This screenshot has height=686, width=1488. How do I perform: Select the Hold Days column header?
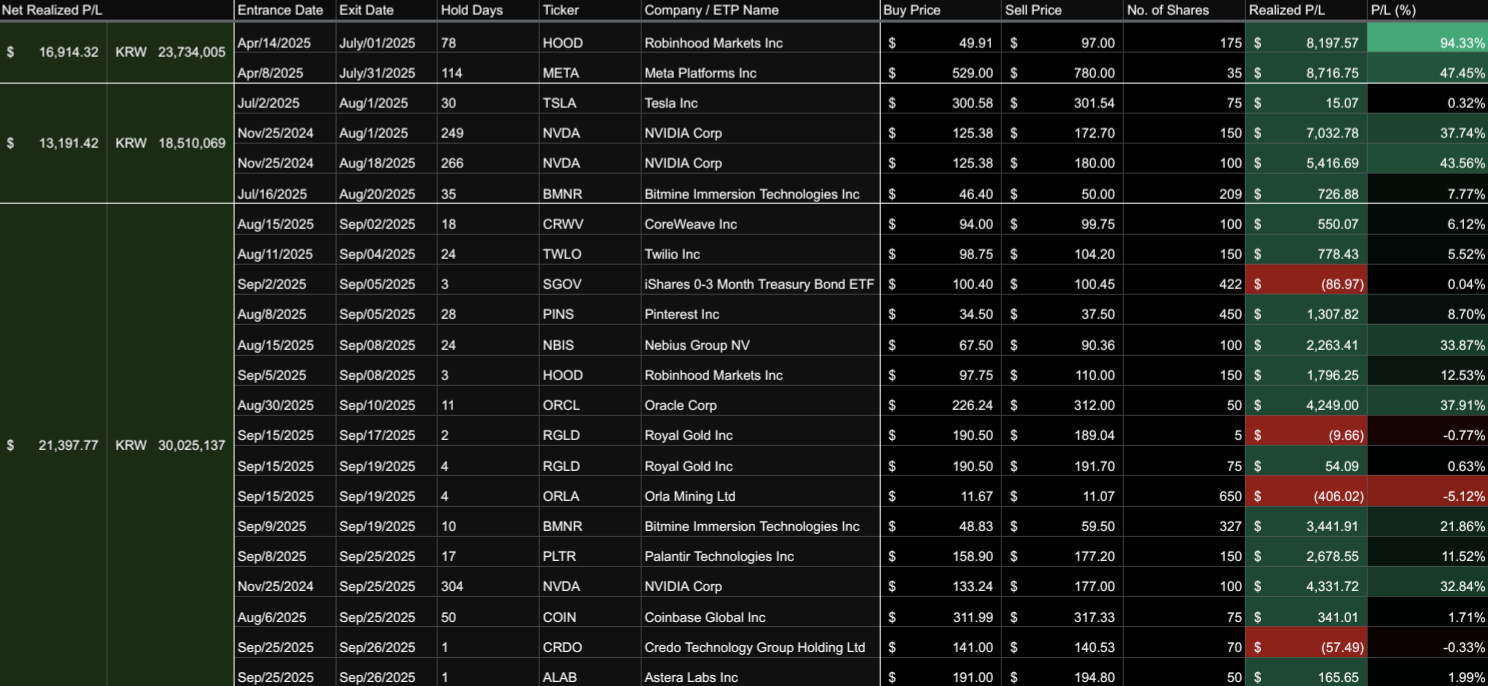click(487, 10)
